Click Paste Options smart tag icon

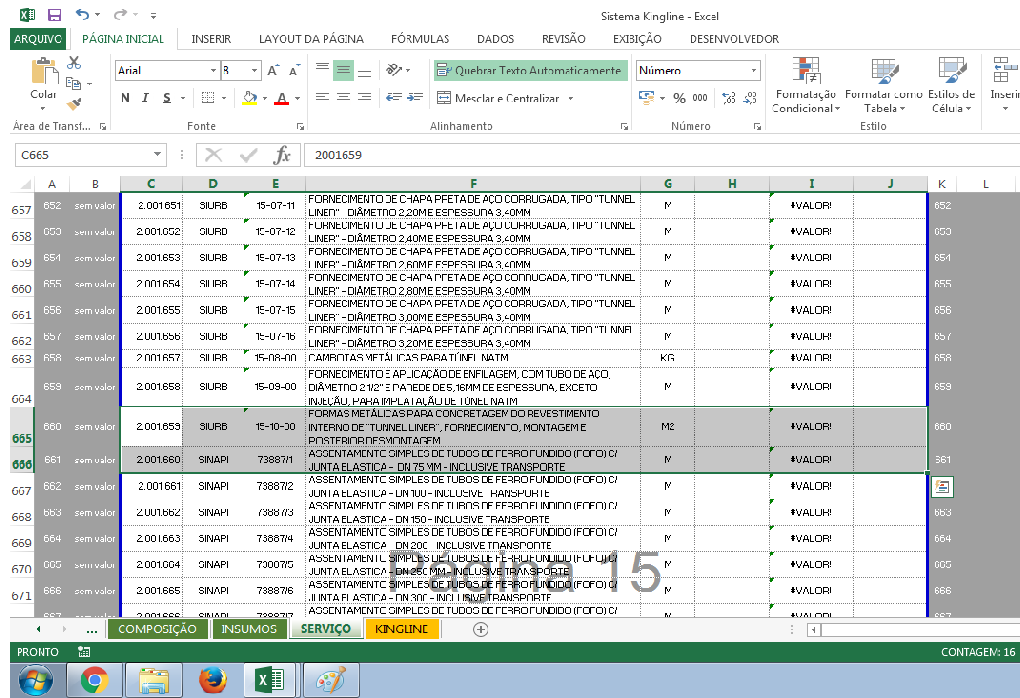pyautogui.click(x=942, y=487)
